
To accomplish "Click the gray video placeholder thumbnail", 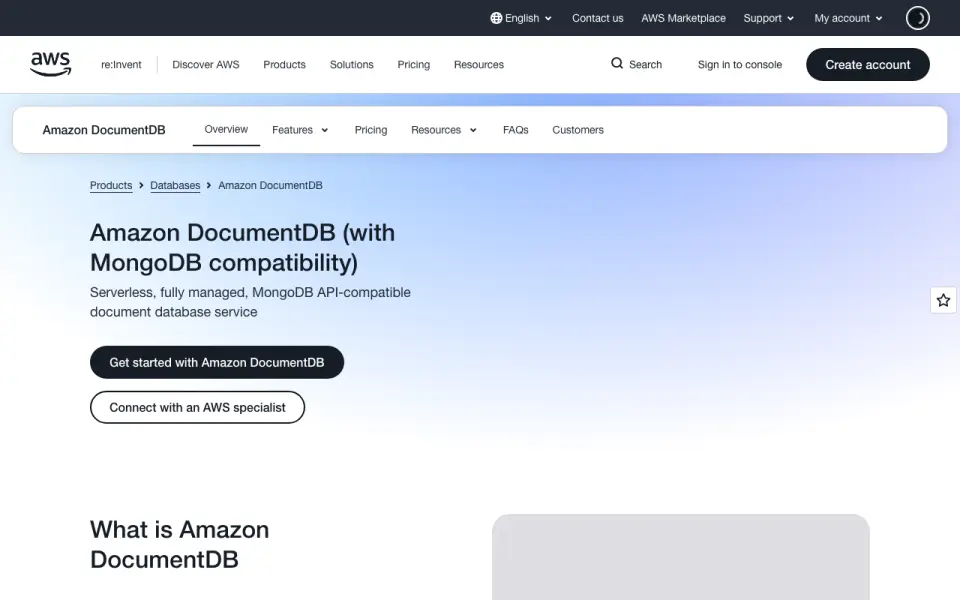I will coord(681,557).
